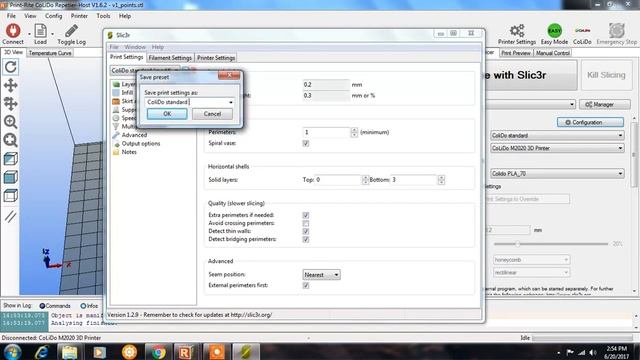The height and width of the screenshot is (360, 640).
Task: Open slicer selection dropdown beside Manager
Action: tap(531, 104)
